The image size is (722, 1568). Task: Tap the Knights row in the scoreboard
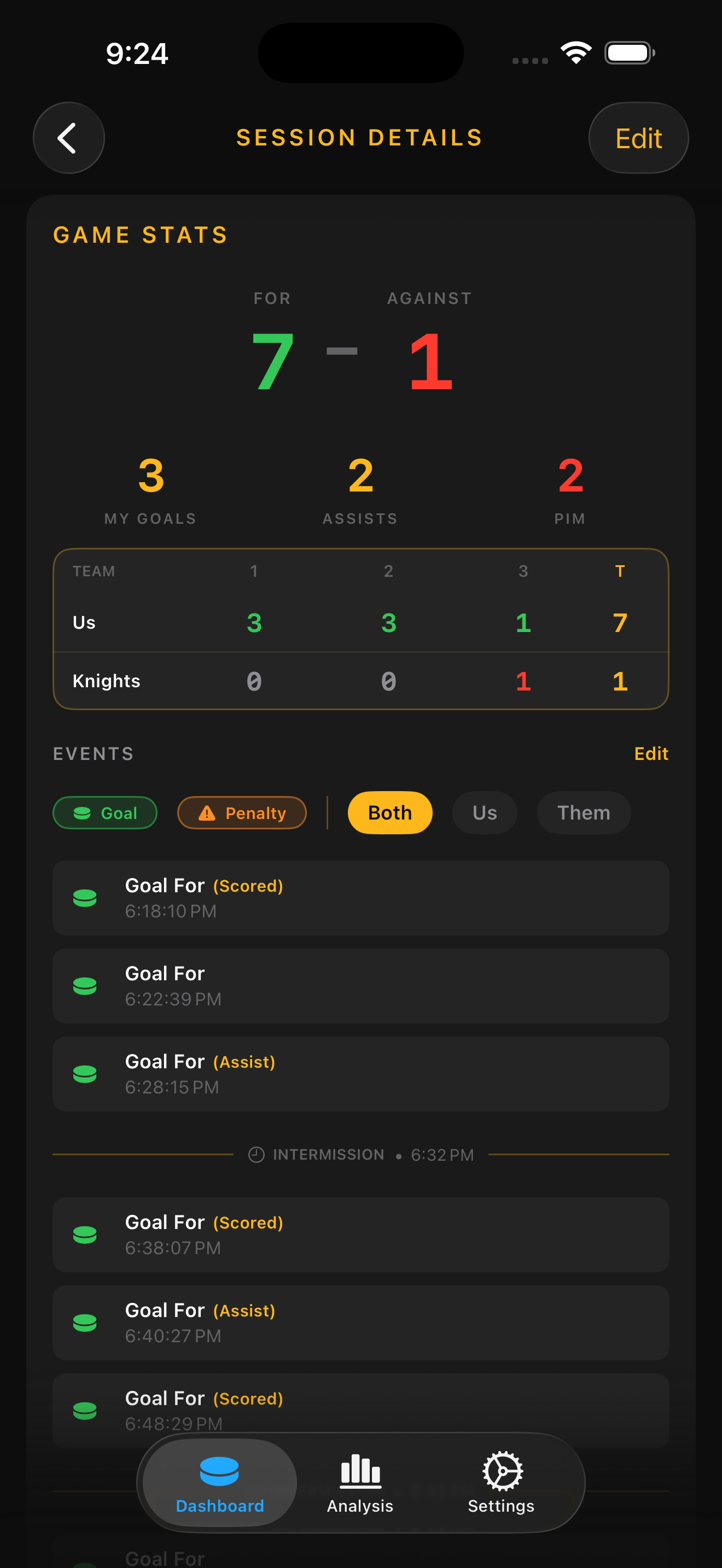(x=360, y=681)
